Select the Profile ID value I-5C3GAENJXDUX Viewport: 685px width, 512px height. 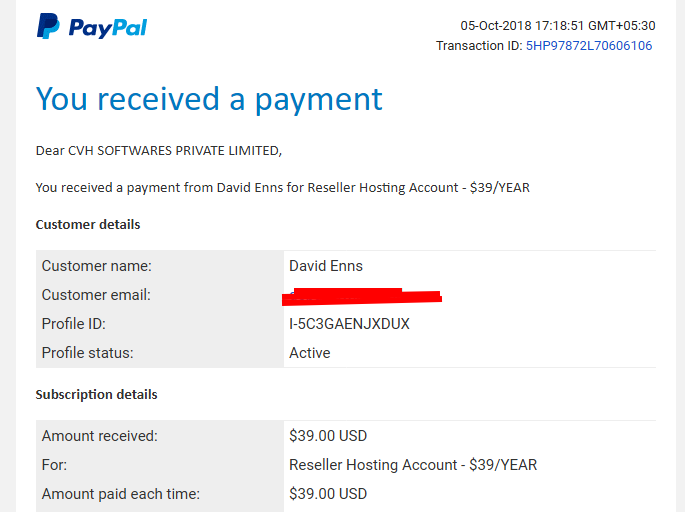click(349, 324)
